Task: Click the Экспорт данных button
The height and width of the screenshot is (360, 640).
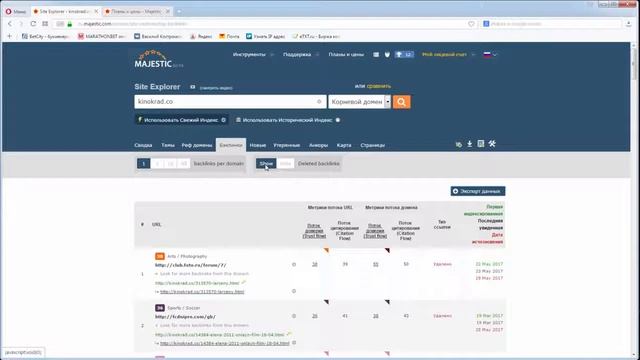Action: pyautogui.click(x=478, y=191)
